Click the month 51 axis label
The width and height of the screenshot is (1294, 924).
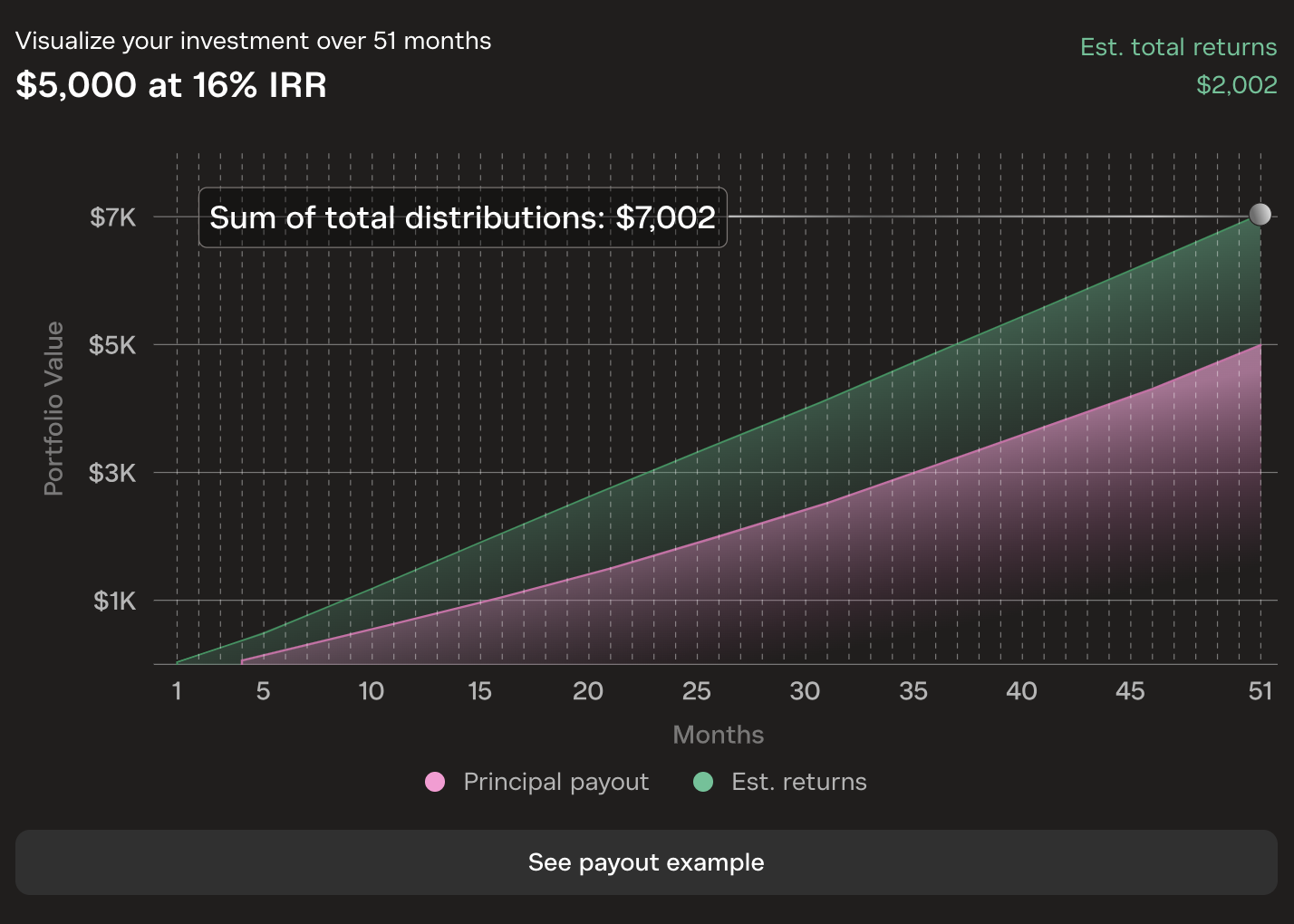(x=1260, y=691)
